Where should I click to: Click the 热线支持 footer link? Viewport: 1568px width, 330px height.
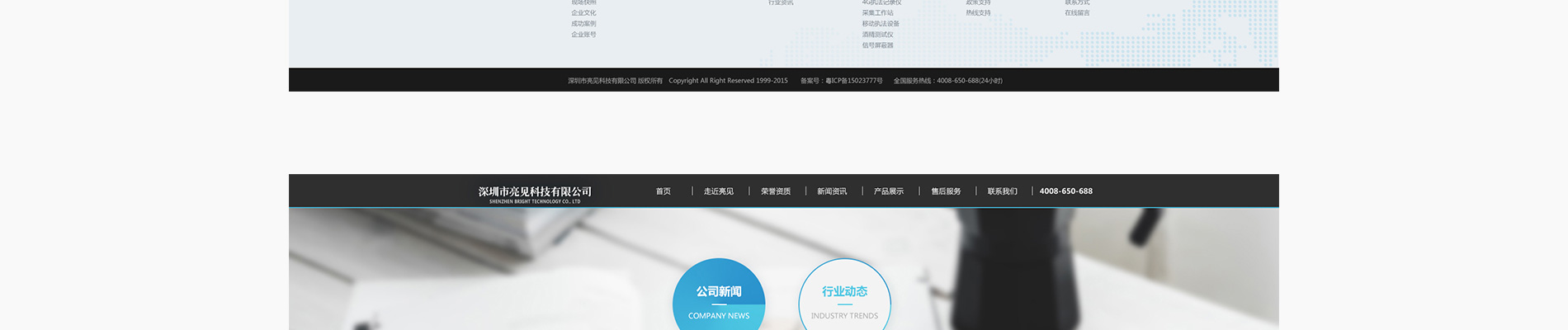pyautogui.click(x=978, y=13)
